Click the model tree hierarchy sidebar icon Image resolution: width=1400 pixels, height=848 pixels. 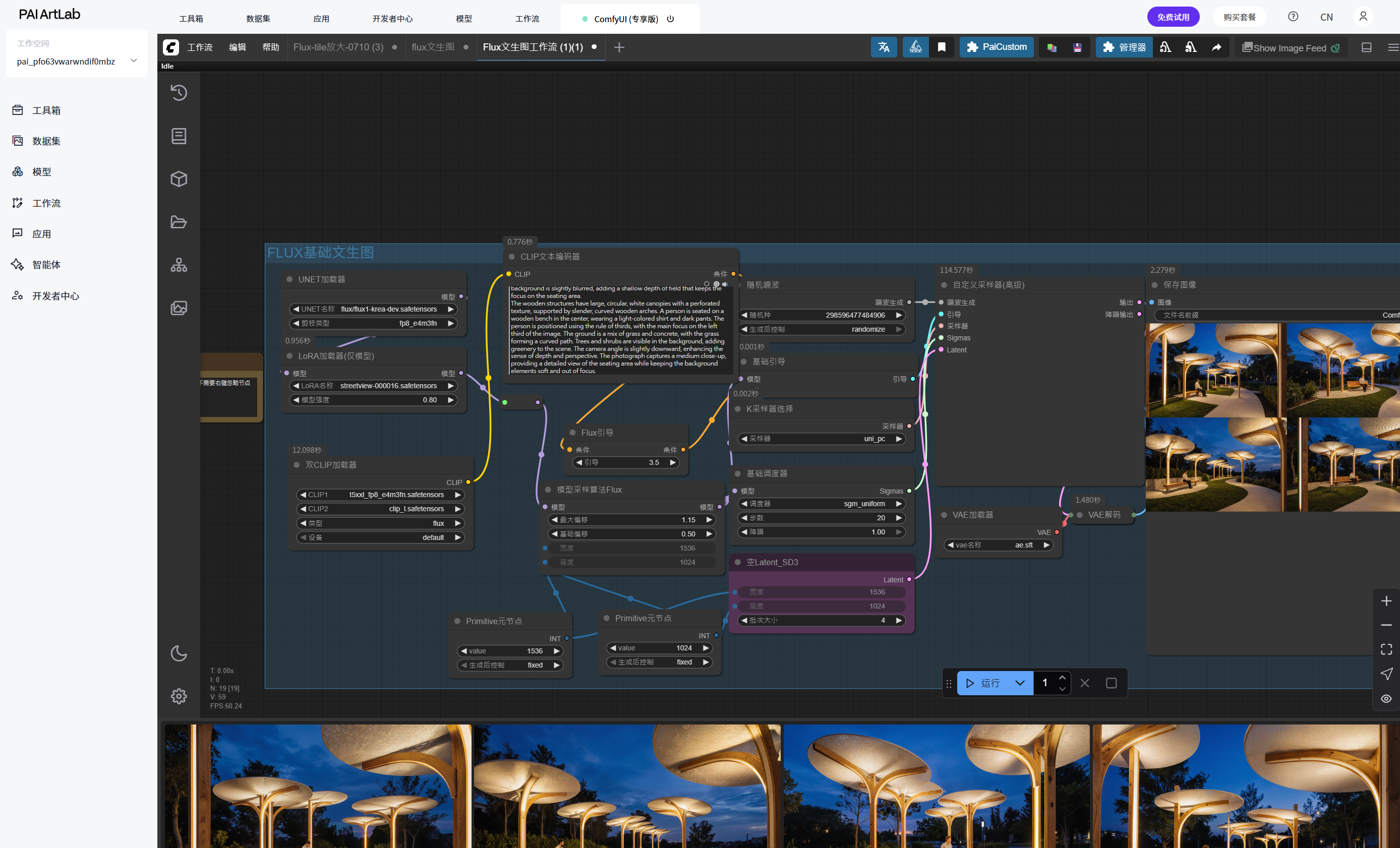pos(179,265)
